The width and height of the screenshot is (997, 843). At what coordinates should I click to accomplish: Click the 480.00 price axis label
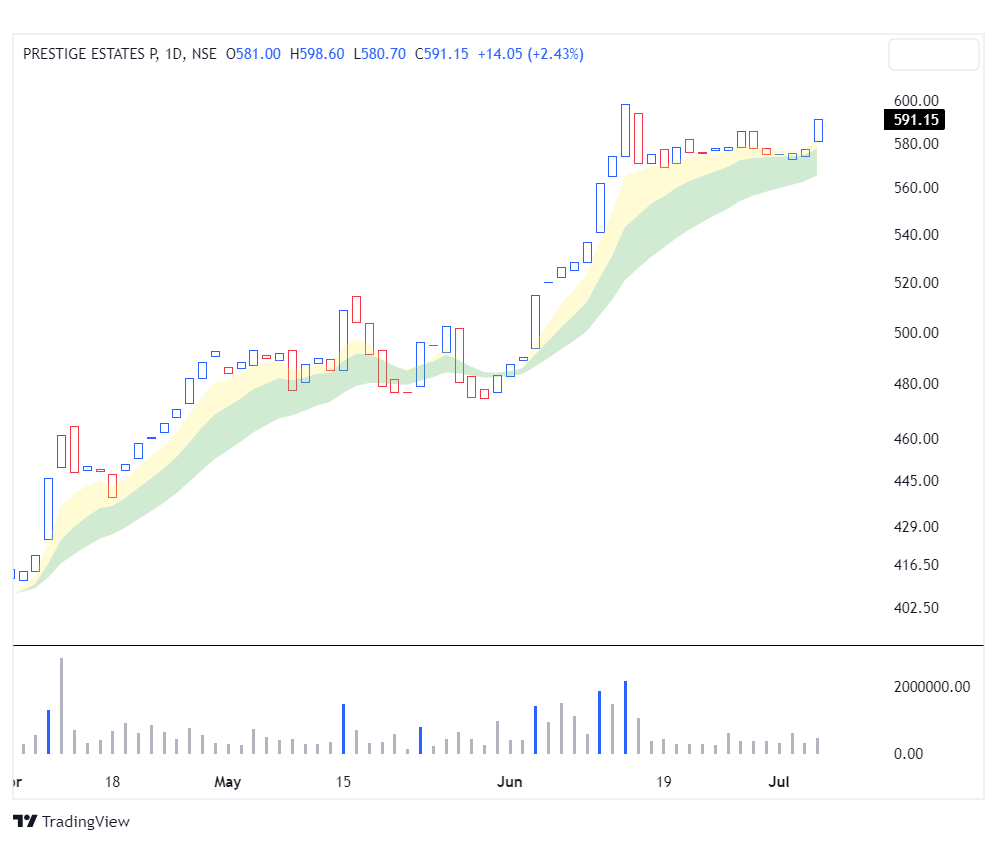pos(916,383)
